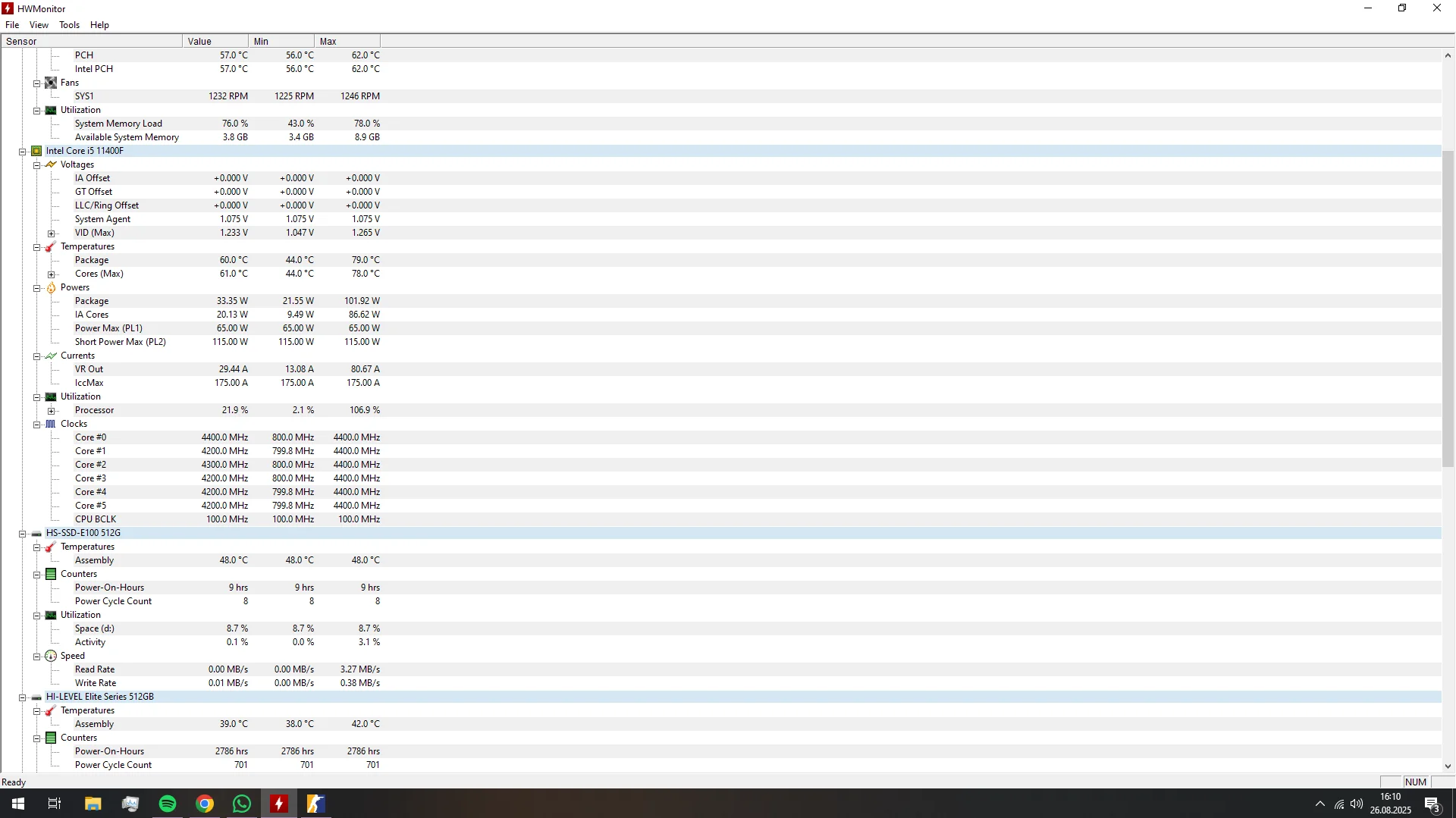The image size is (1456, 818).
Task: Collapse the HS-SSD-E100 512G node
Action: click(x=23, y=534)
